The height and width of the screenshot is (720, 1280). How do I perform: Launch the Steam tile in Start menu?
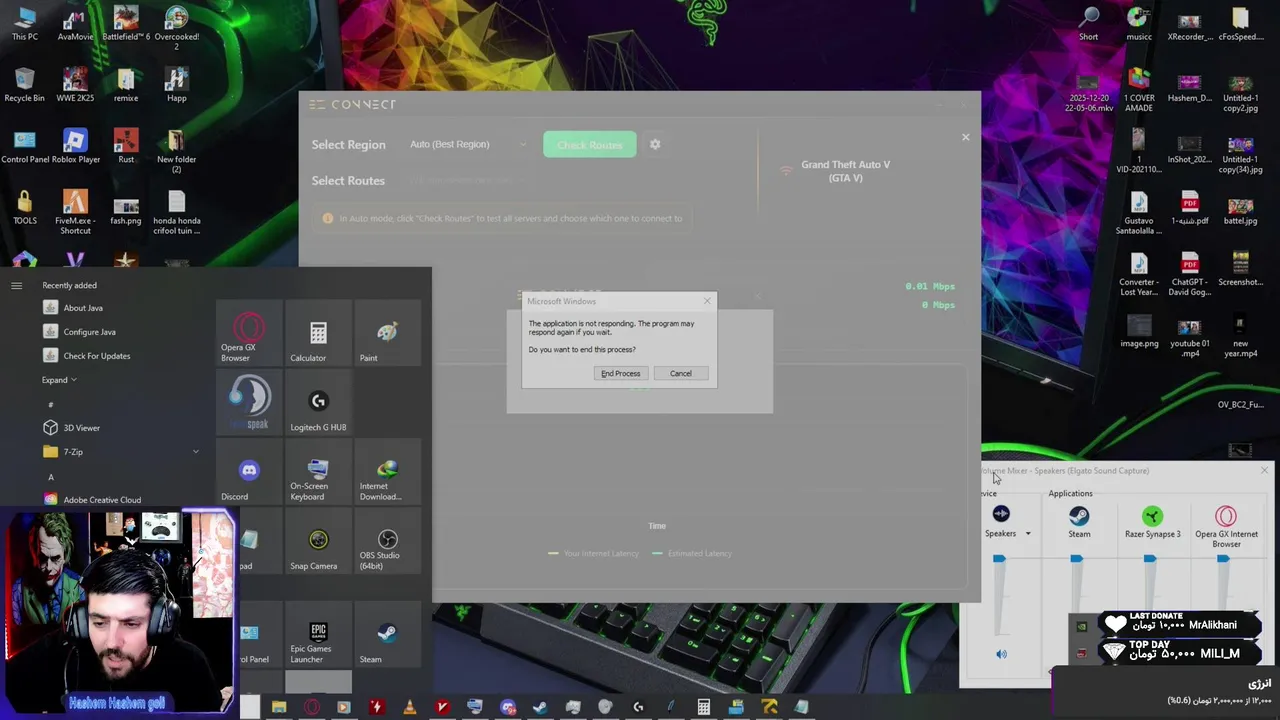387,635
